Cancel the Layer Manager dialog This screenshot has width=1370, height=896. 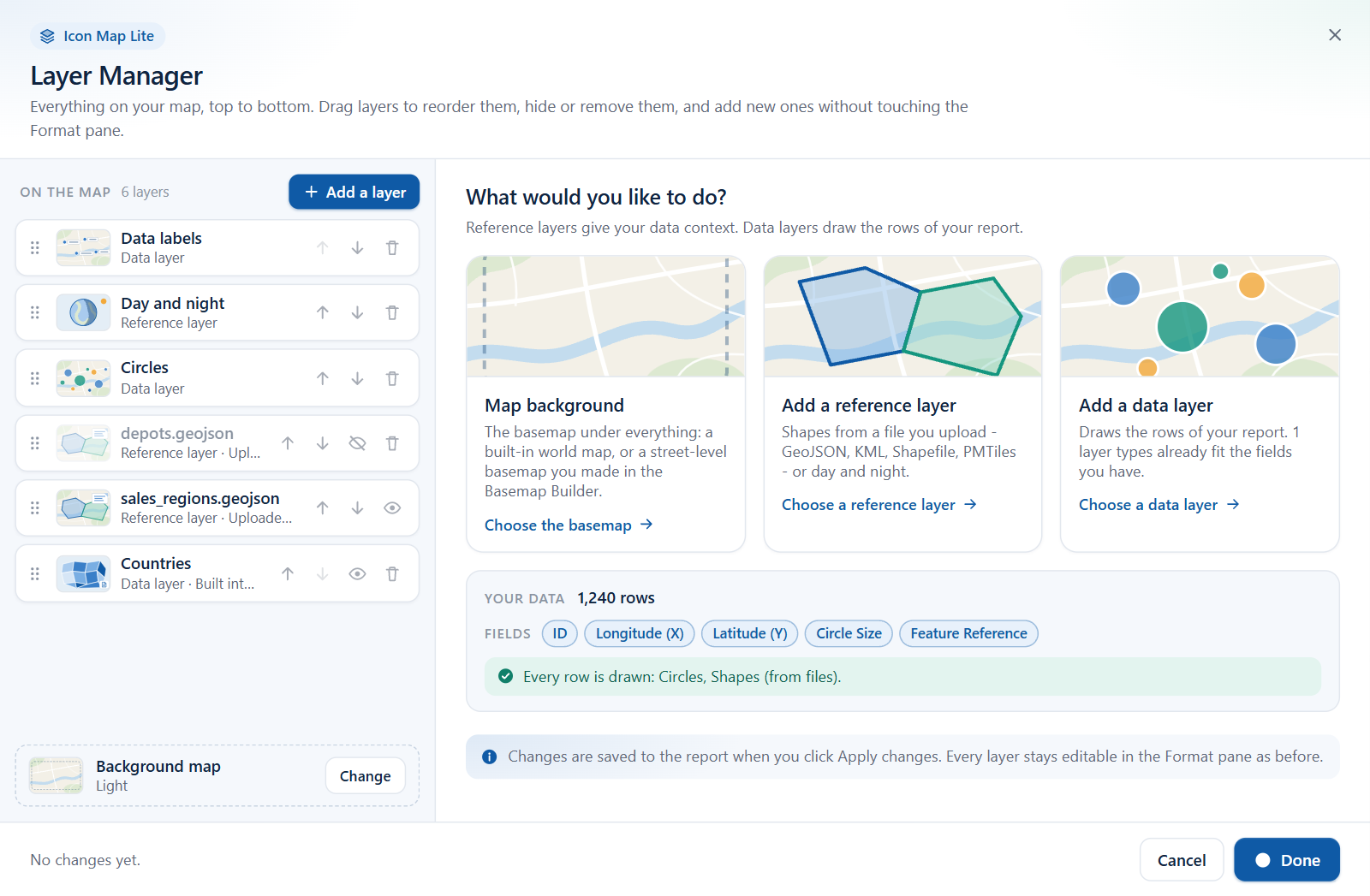[1182, 860]
